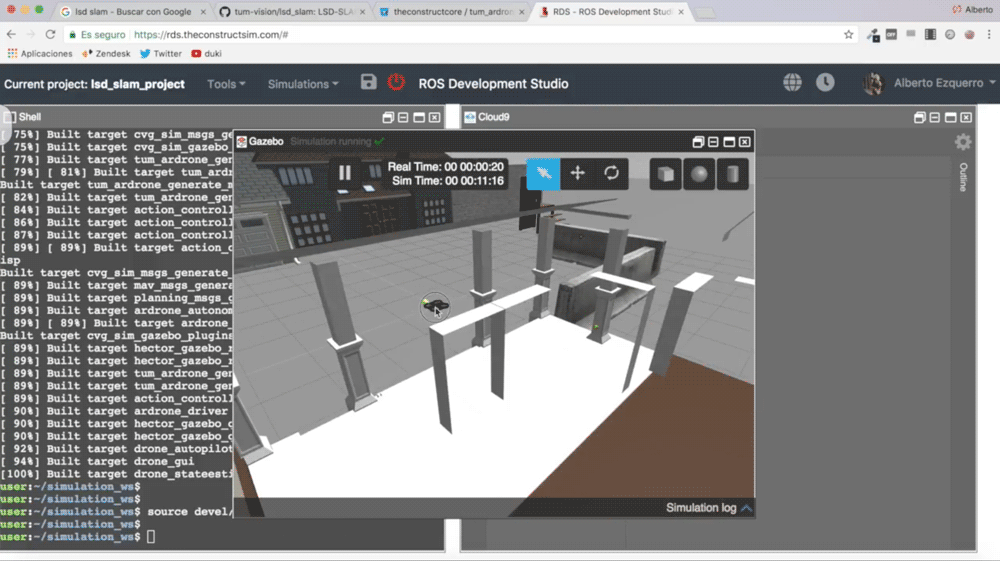Screen dimensions: 1000x561
Task: Open the duki bookmark
Action: (x=206, y=54)
